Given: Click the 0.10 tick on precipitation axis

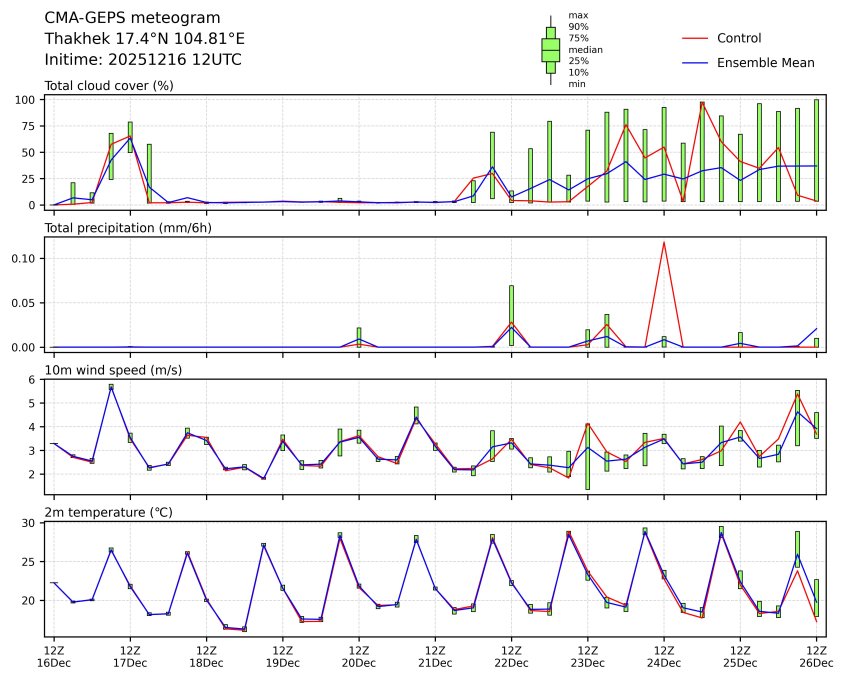Looking at the screenshot, I should [24, 258].
